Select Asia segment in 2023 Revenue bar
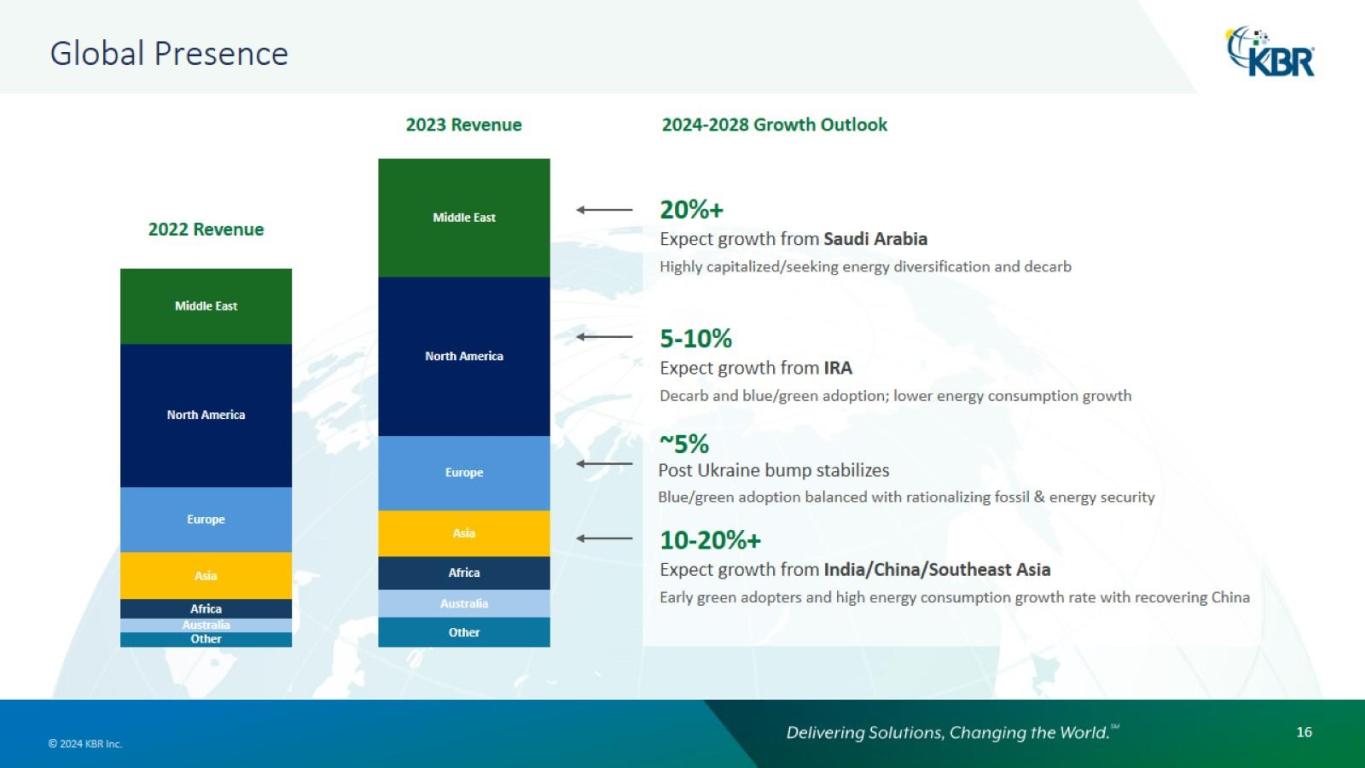 click(x=464, y=533)
